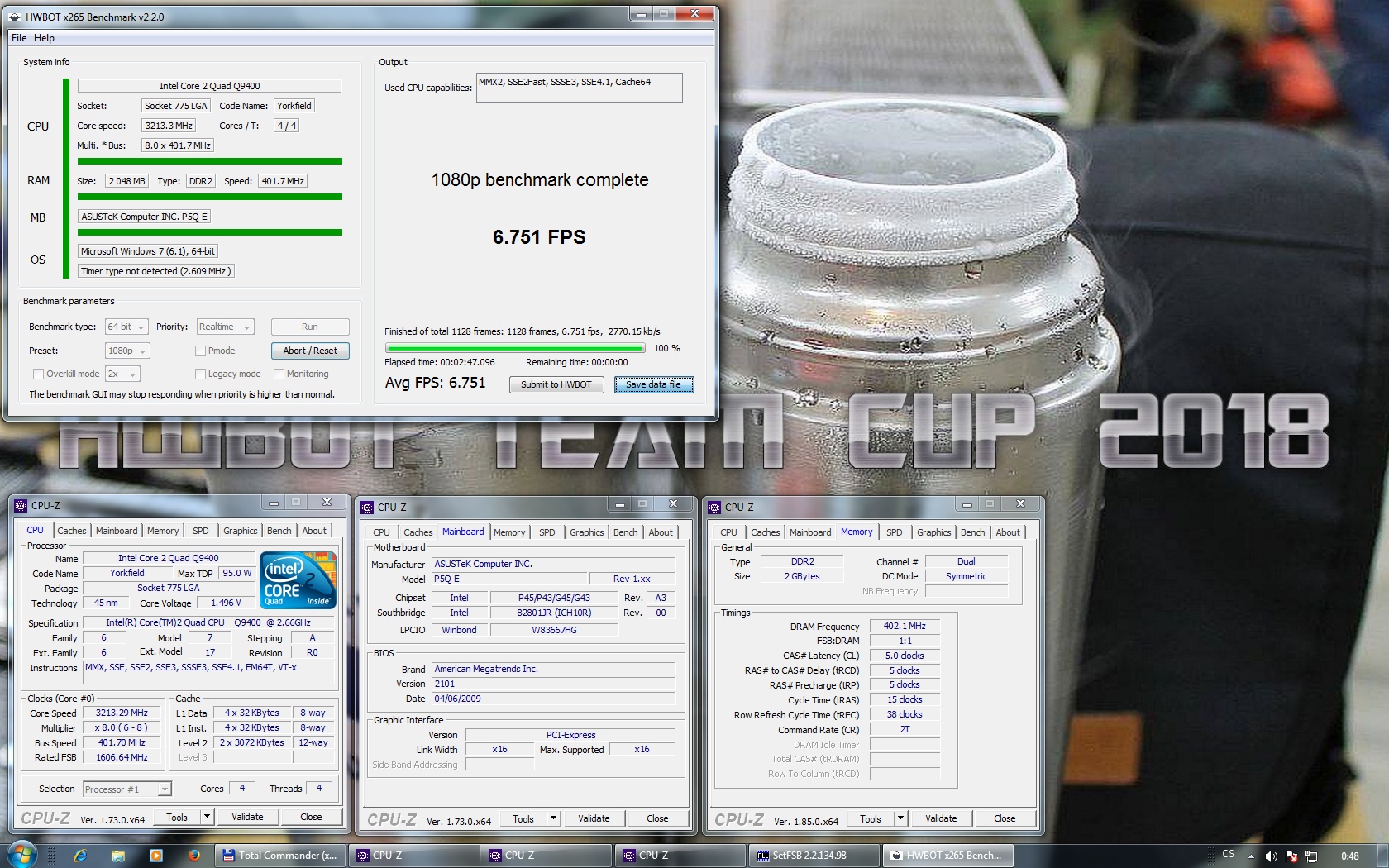Screen dimensions: 1389x868
Task: Toggle Legacy mode checkbox
Action: 200,374
